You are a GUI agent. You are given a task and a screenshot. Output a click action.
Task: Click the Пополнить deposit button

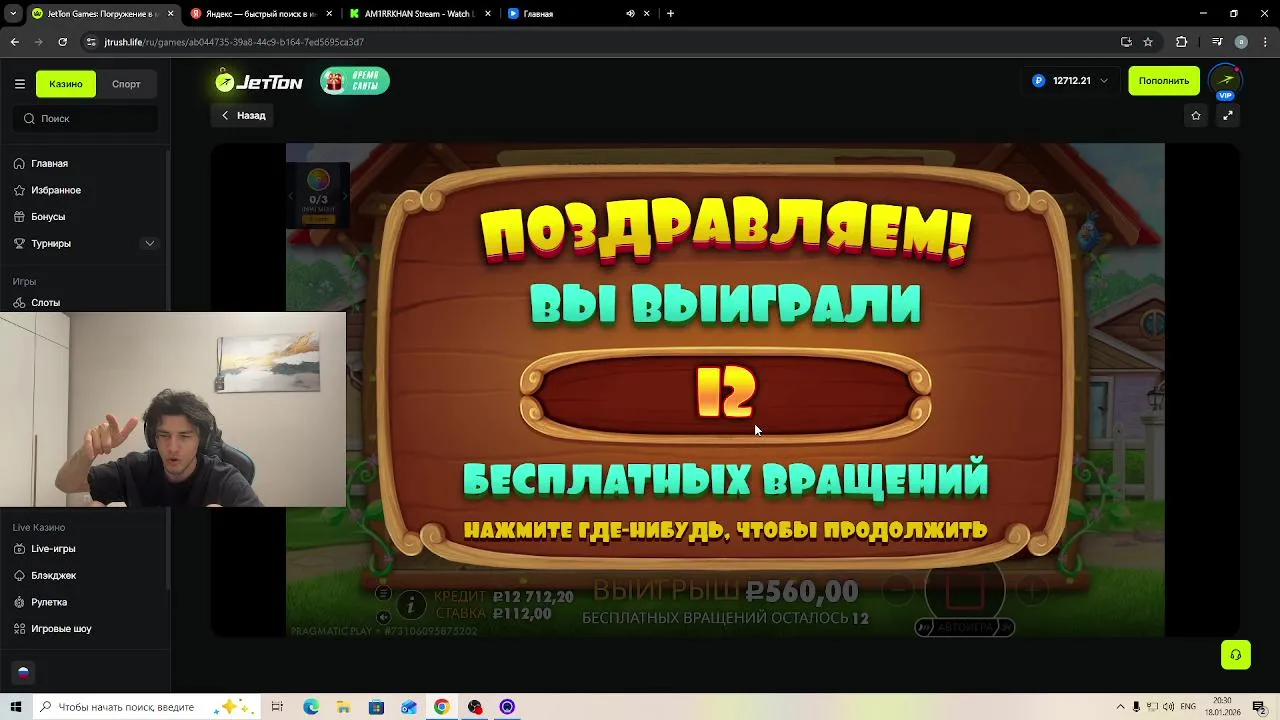[1164, 81]
